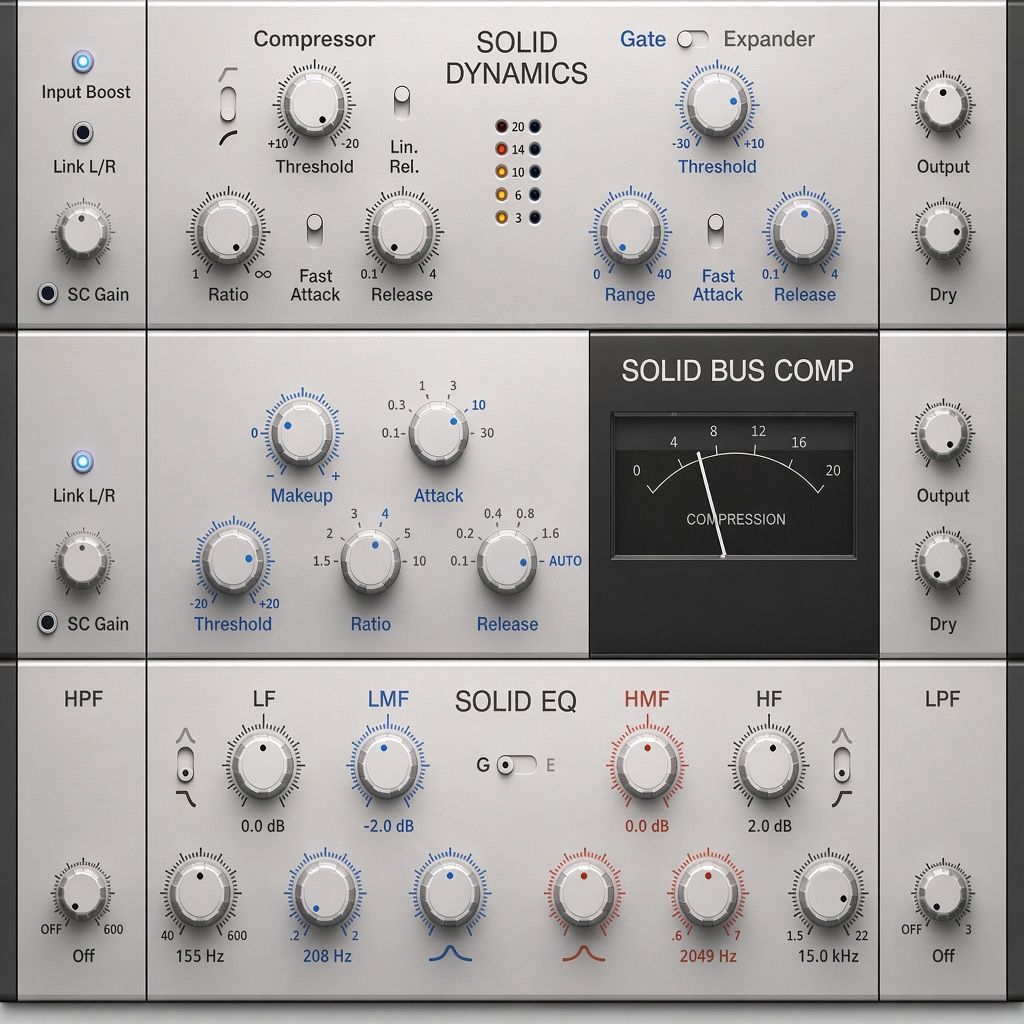Click the Bus Comp Output knob

pos(942,433)
